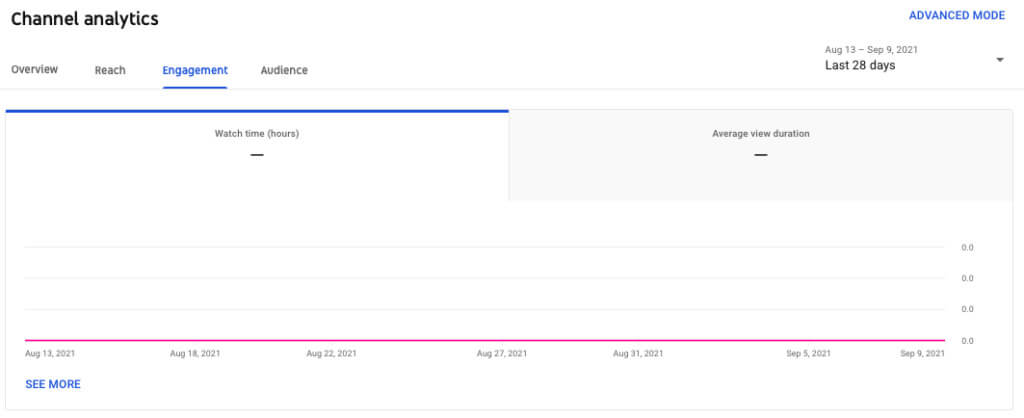Go to the Audience tab
The width and height of the screenshot is (1024, 418).
tap(284, 70)
